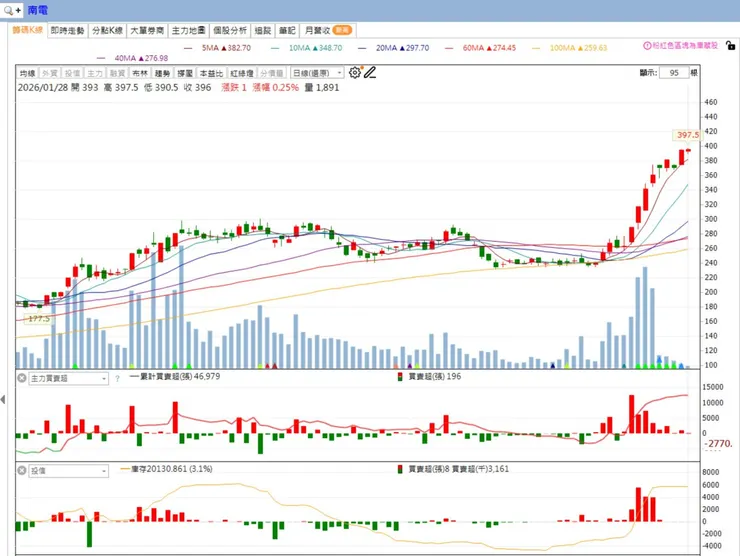
Task: Click the 100MA legend line swatch
Action: tap(536, 48)
